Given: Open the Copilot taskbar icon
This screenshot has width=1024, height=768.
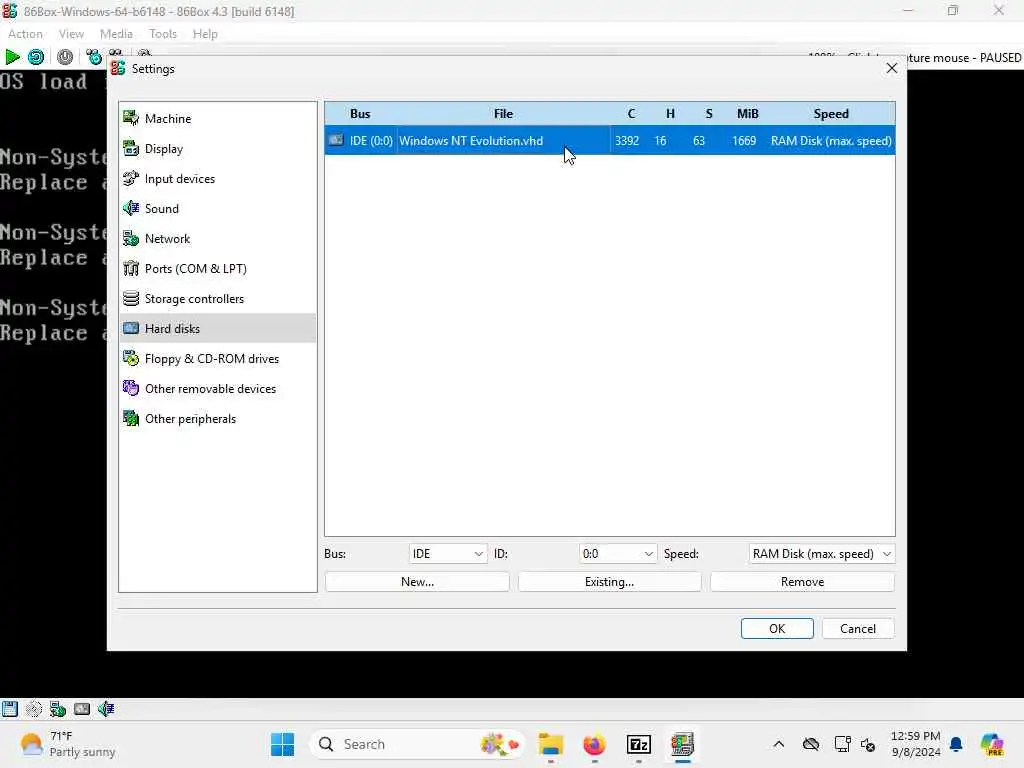Looking at the screenshot, I should [x=992, y=744].
